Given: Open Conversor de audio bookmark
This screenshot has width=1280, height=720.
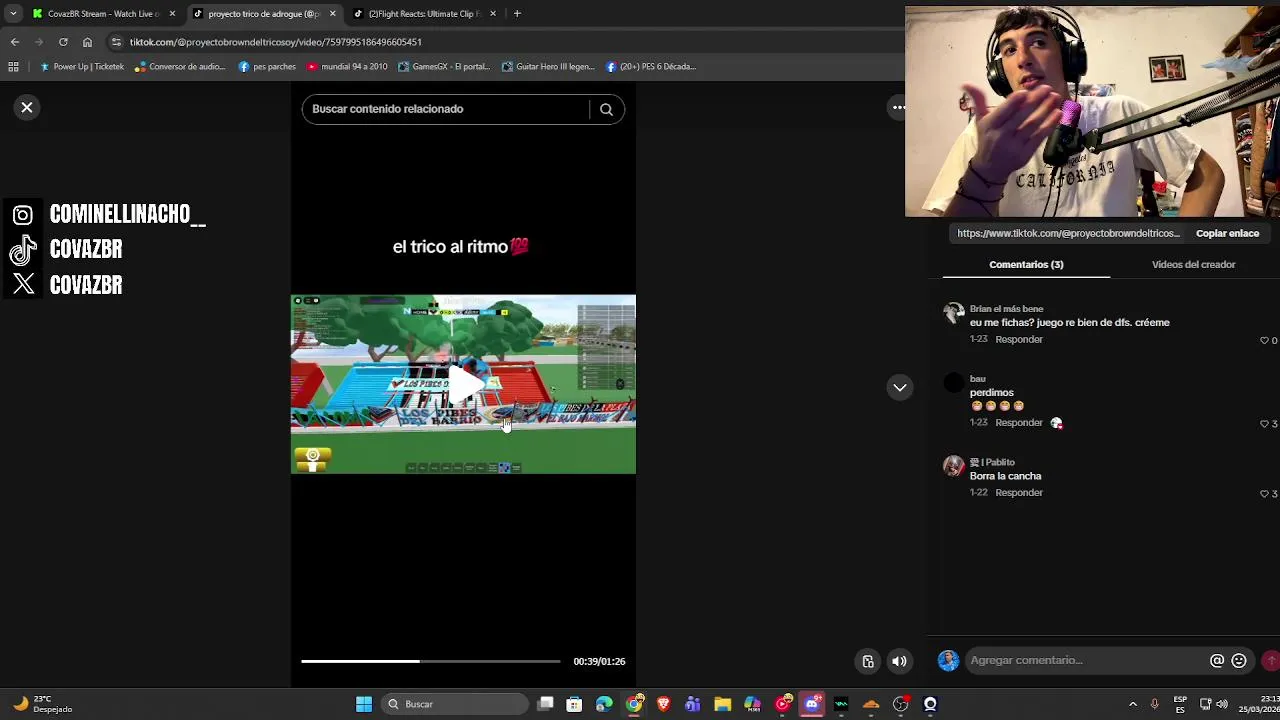Looking at the screenshot, I should point(180,67).
